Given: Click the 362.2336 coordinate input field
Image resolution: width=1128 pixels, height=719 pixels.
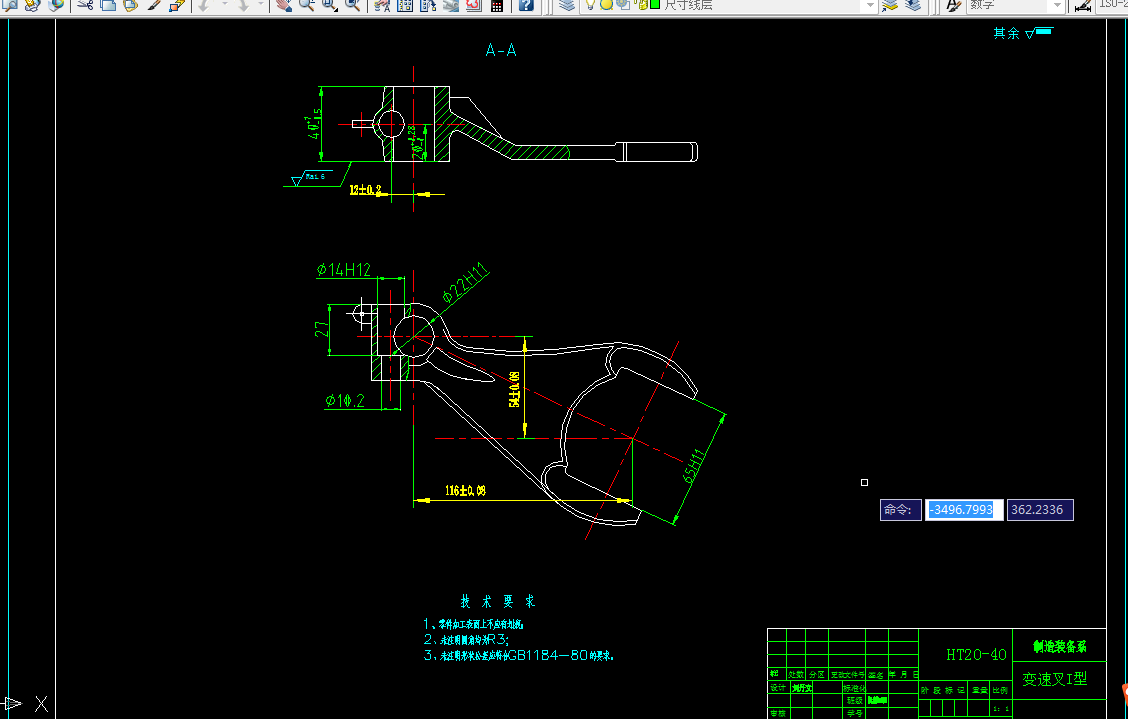Looking at the screenshot, I should [x=1040, y=510].
